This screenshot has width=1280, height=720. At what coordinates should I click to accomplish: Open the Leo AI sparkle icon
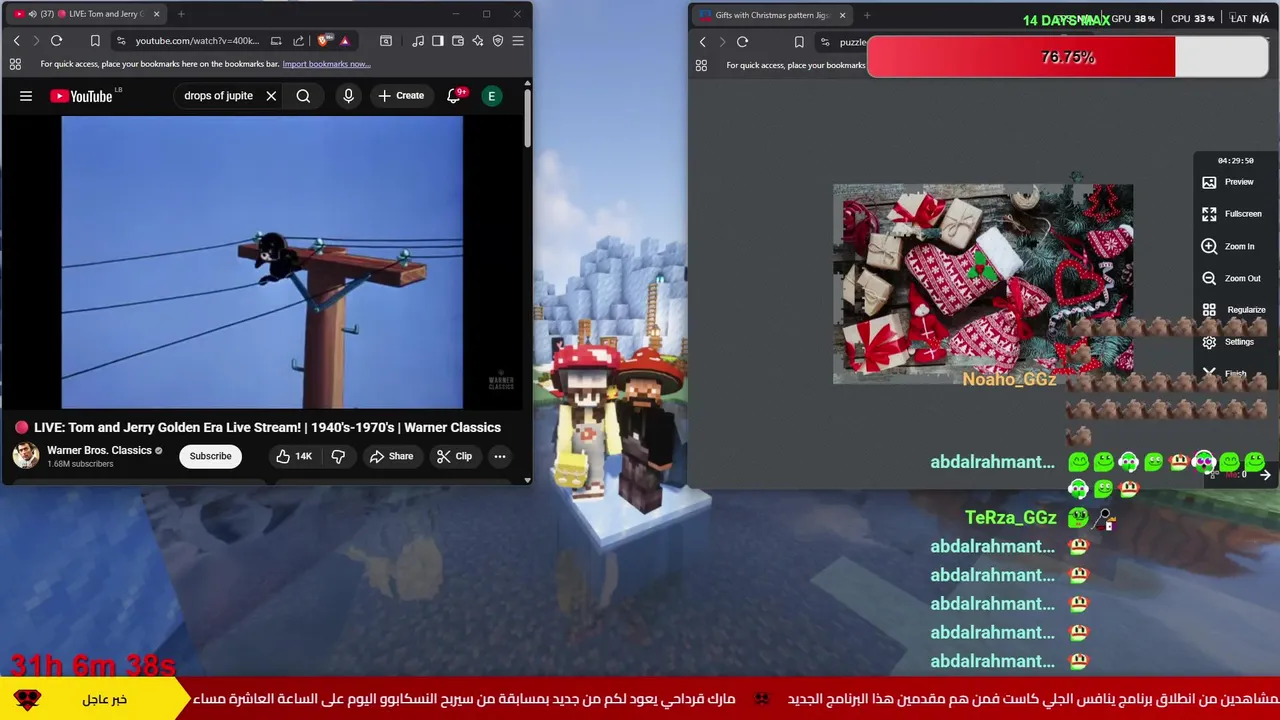tap(478, 41)
